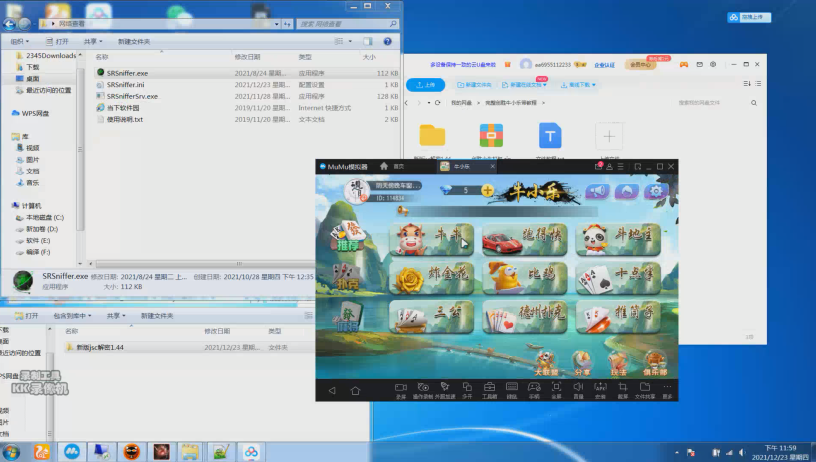Open MuMu mail notifications icon with badge

coord(598,166)
